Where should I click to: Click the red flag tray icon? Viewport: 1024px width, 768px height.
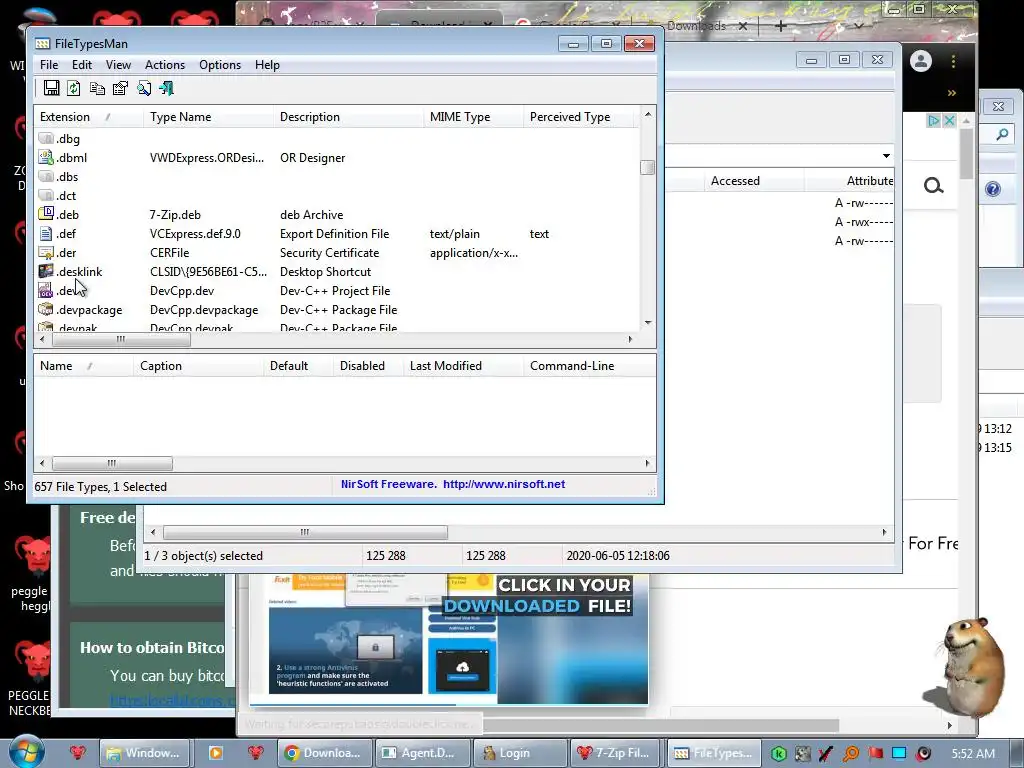(x=876, y=754)
